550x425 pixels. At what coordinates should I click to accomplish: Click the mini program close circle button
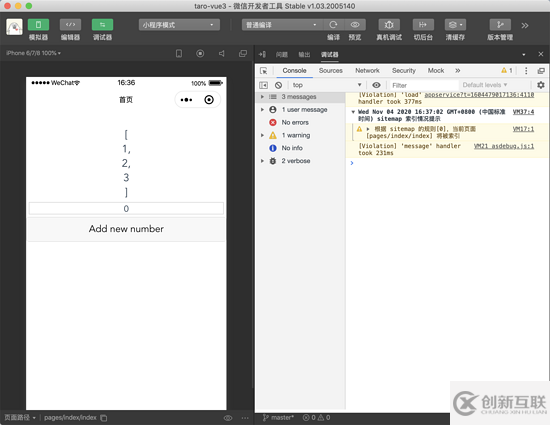(209, 100)
